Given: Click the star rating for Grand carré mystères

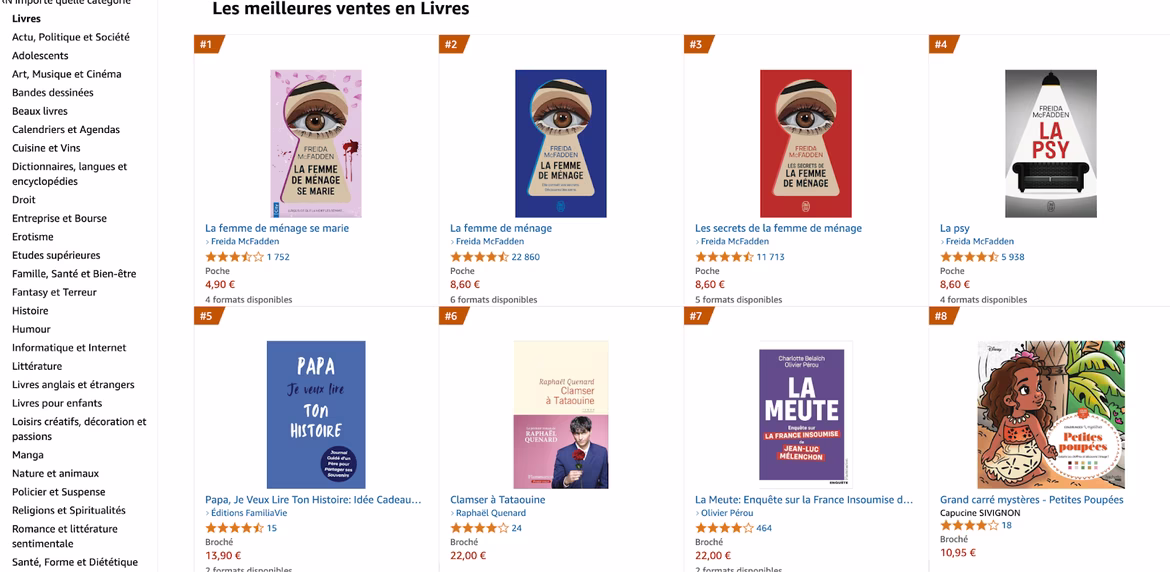Looking at the screenshot, I should coord(965,526).
